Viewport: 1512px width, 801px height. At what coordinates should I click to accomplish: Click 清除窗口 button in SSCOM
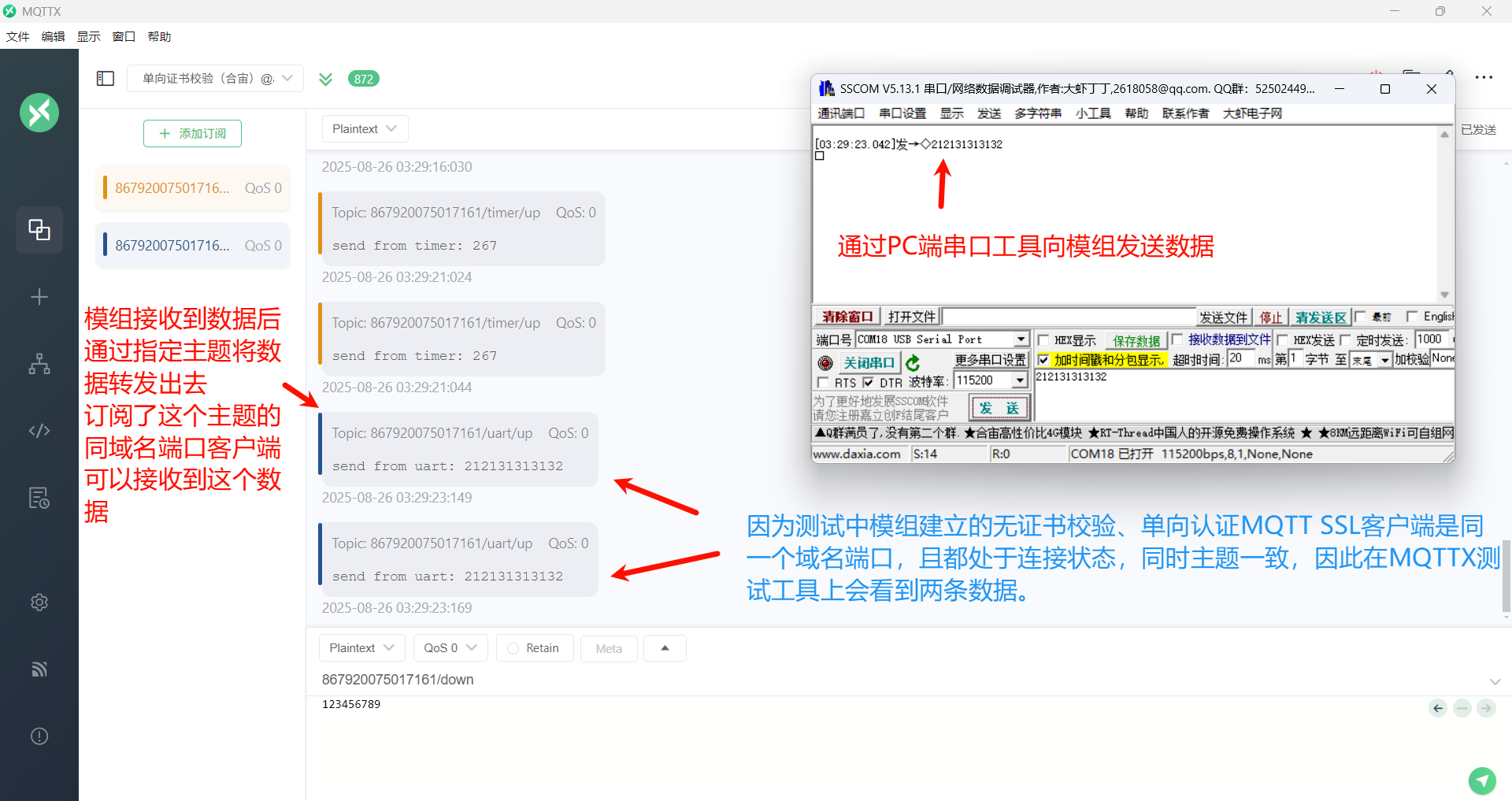pos(847,317)
